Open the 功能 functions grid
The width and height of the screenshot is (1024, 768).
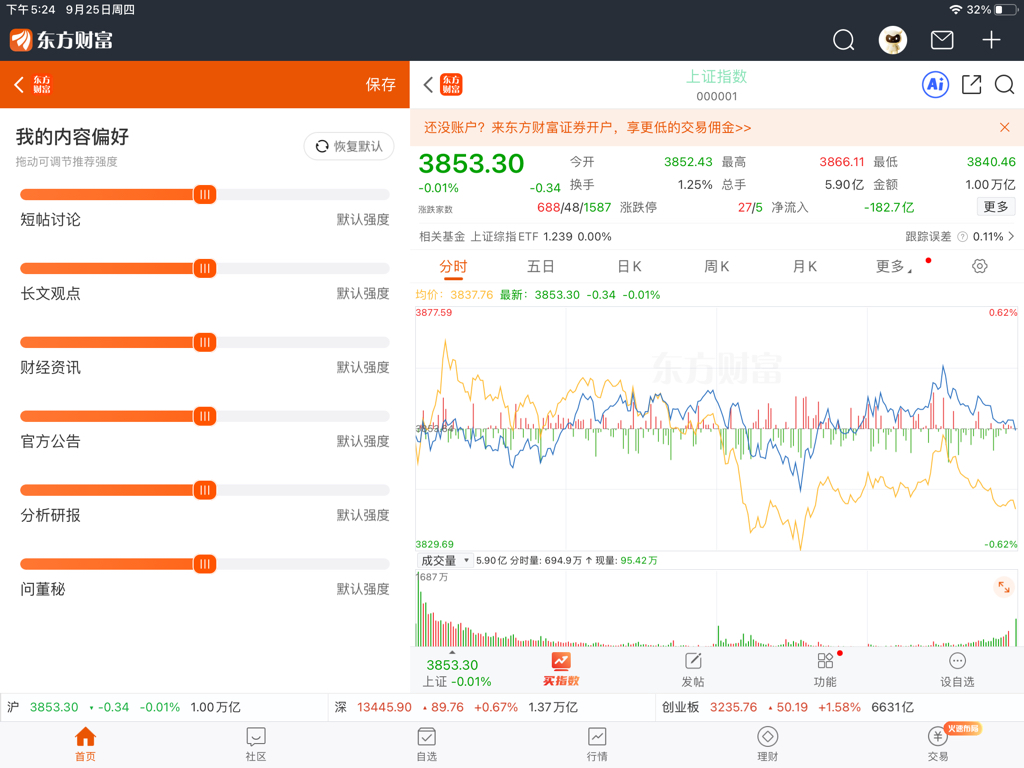825,669
